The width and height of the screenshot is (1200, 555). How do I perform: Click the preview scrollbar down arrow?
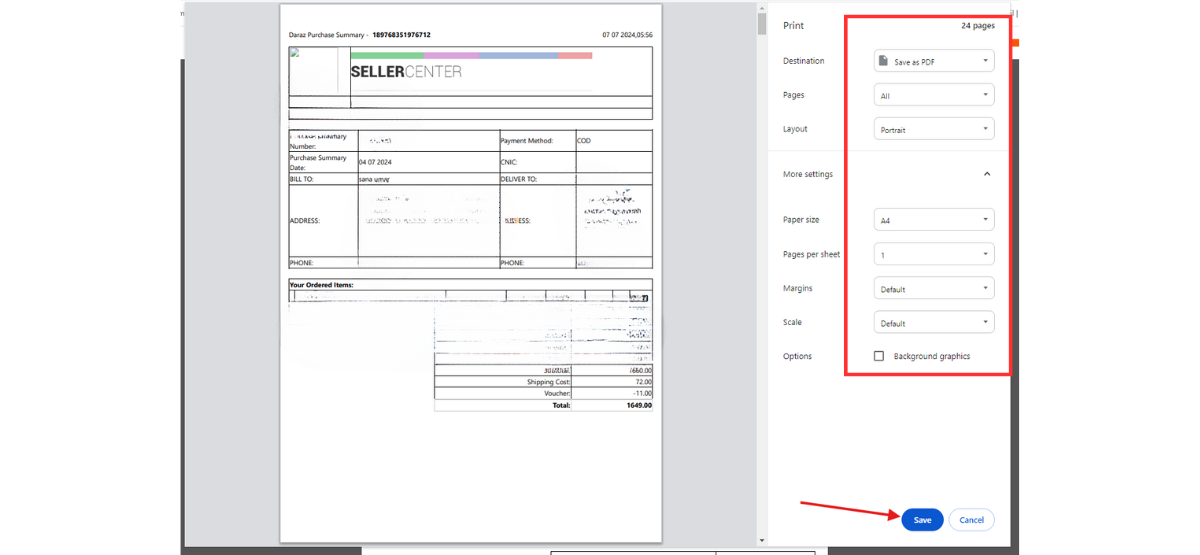point(762,540)
